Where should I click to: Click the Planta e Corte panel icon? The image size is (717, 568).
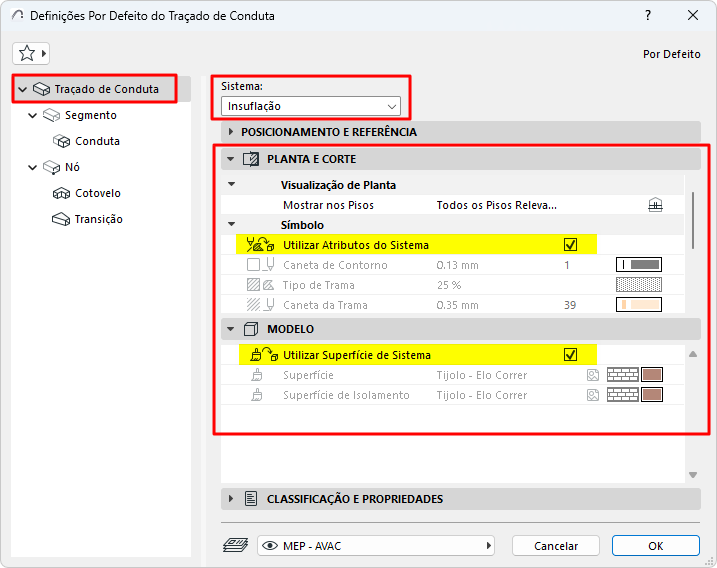(x=251, y=159)
